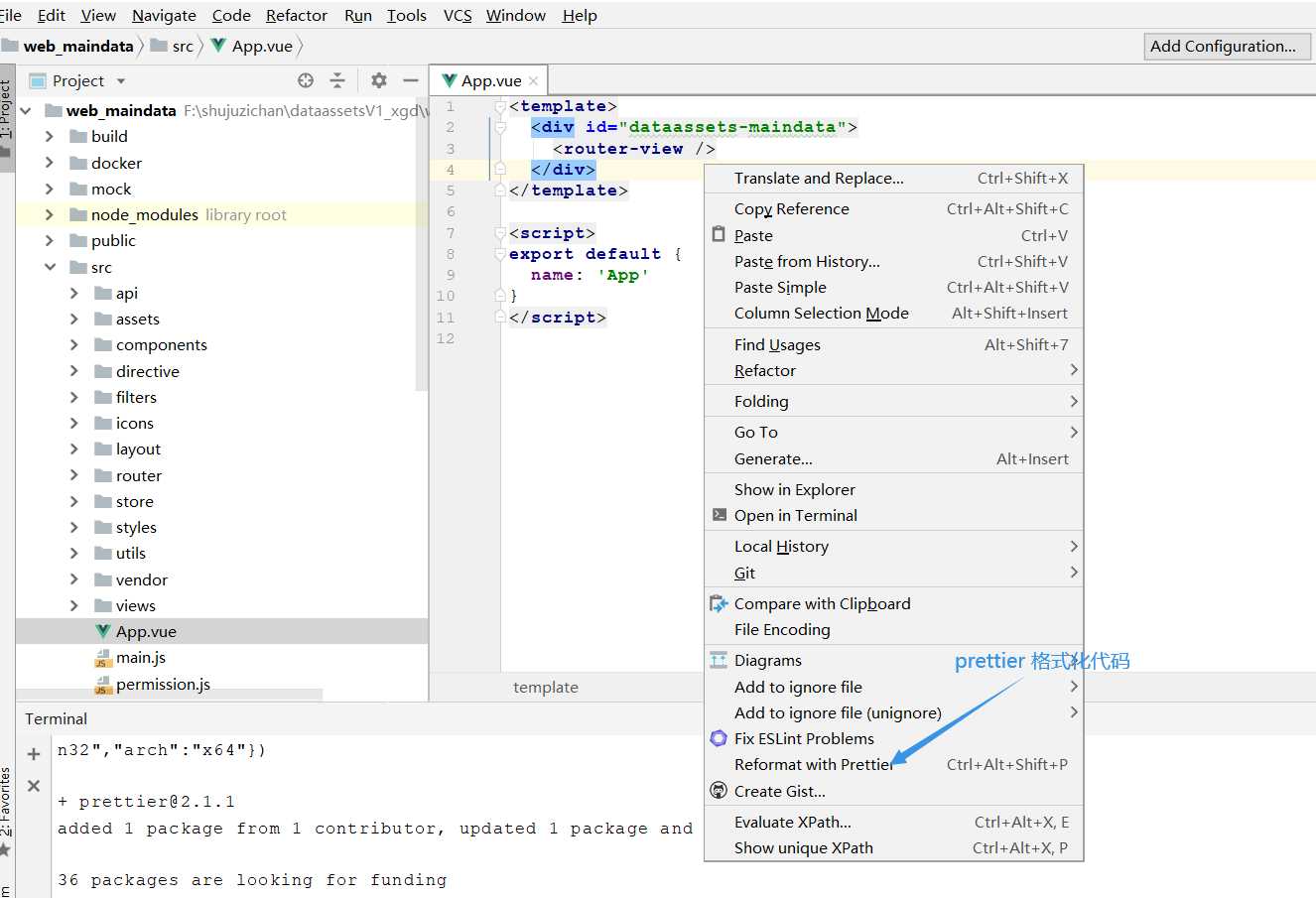Expand the views folder
The height and width of the screenshot is (898, 1316).
click(x=74, y=605)
